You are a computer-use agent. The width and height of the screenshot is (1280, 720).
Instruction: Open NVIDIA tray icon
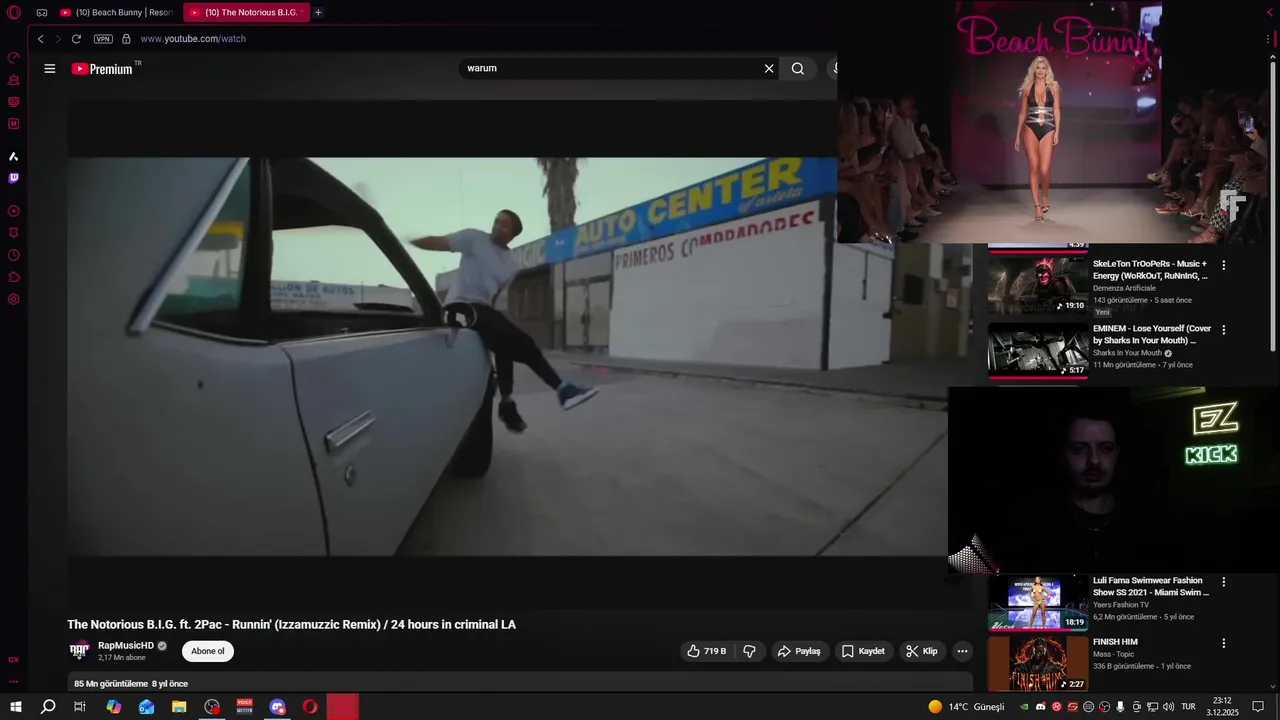pyautogui.click(x=1024, y=707)
